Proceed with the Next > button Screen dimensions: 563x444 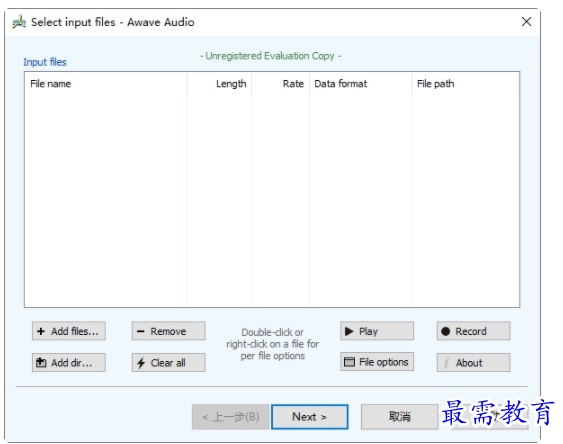click(x=310, y=417)
